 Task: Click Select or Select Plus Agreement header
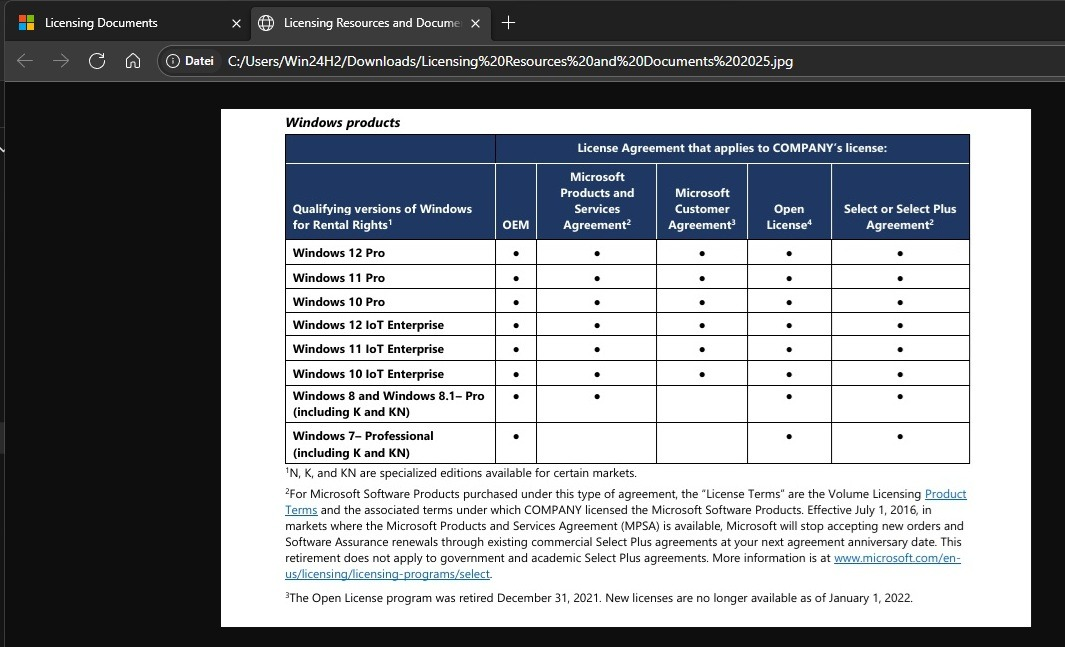point(900,217)
